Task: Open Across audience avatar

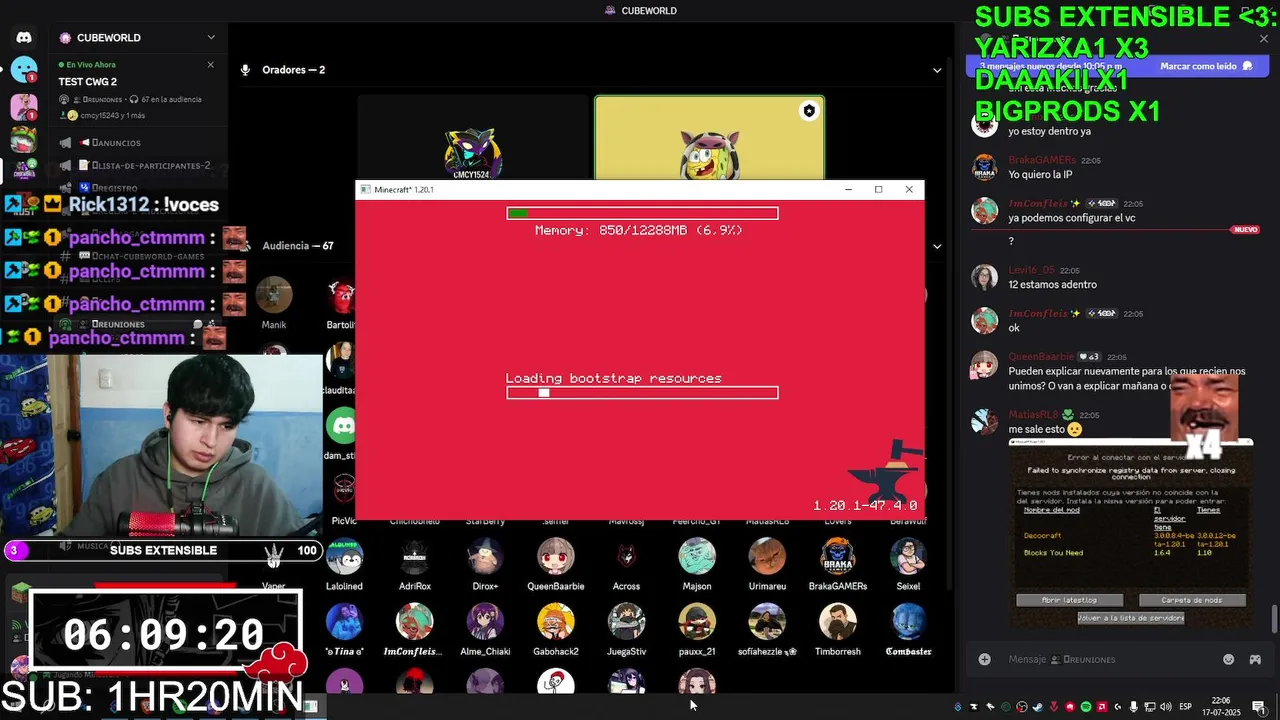Action: (x=626, y=557)
